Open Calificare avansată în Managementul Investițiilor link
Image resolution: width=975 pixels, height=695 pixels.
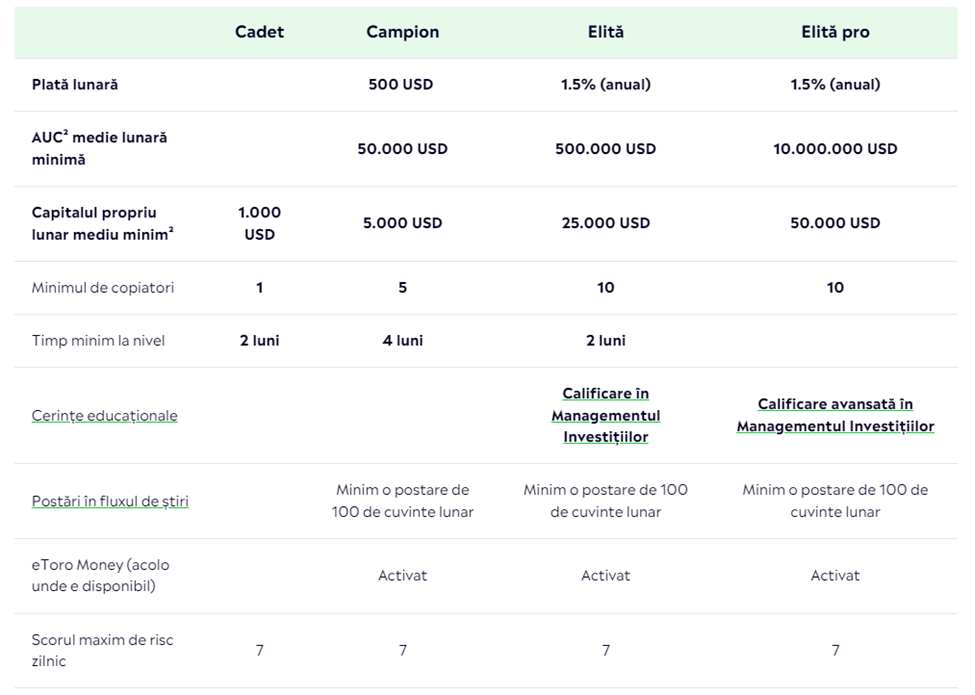[x=835, y=415]
